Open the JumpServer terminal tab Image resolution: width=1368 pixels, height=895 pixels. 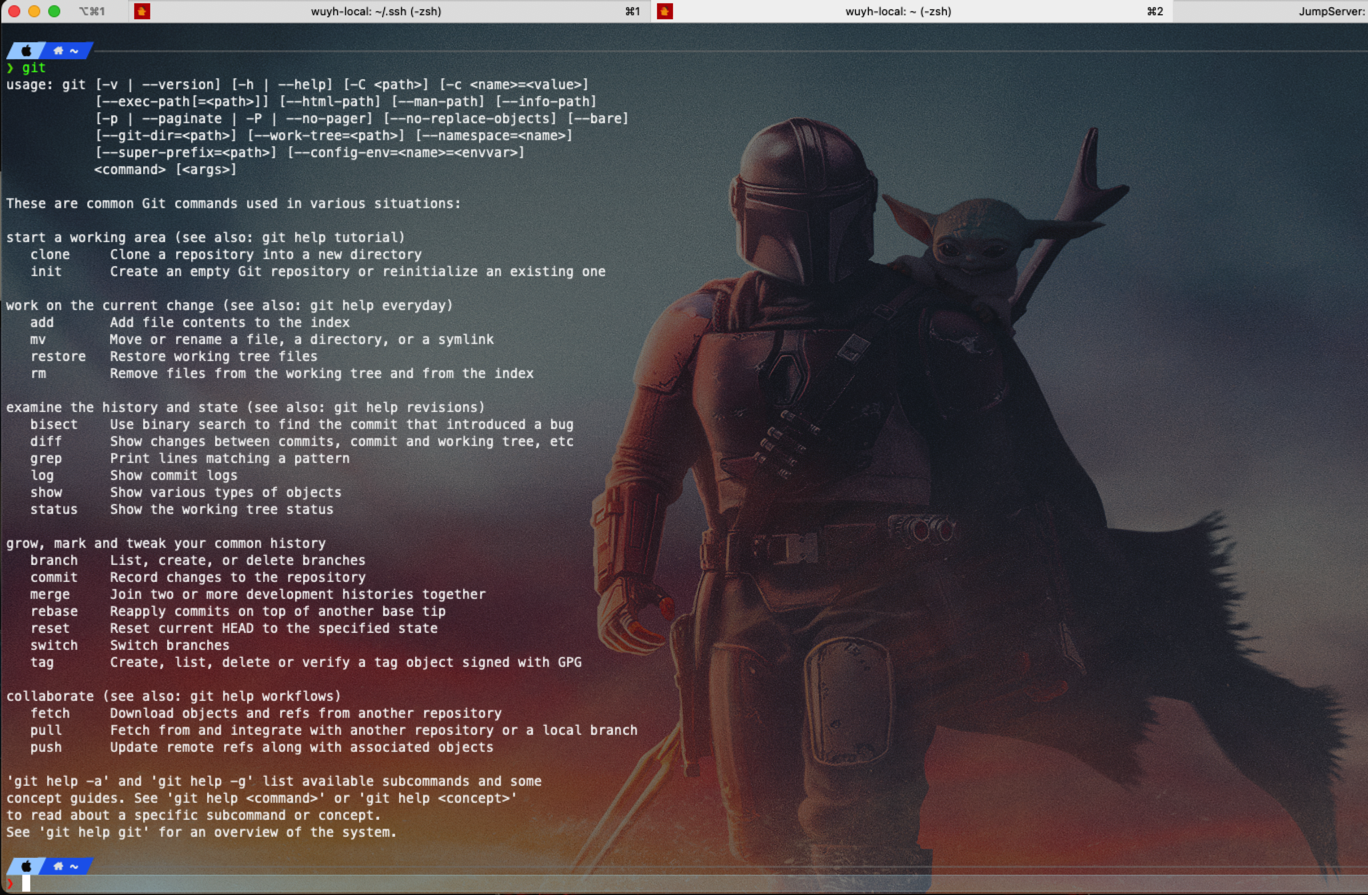click(1270, 11)
